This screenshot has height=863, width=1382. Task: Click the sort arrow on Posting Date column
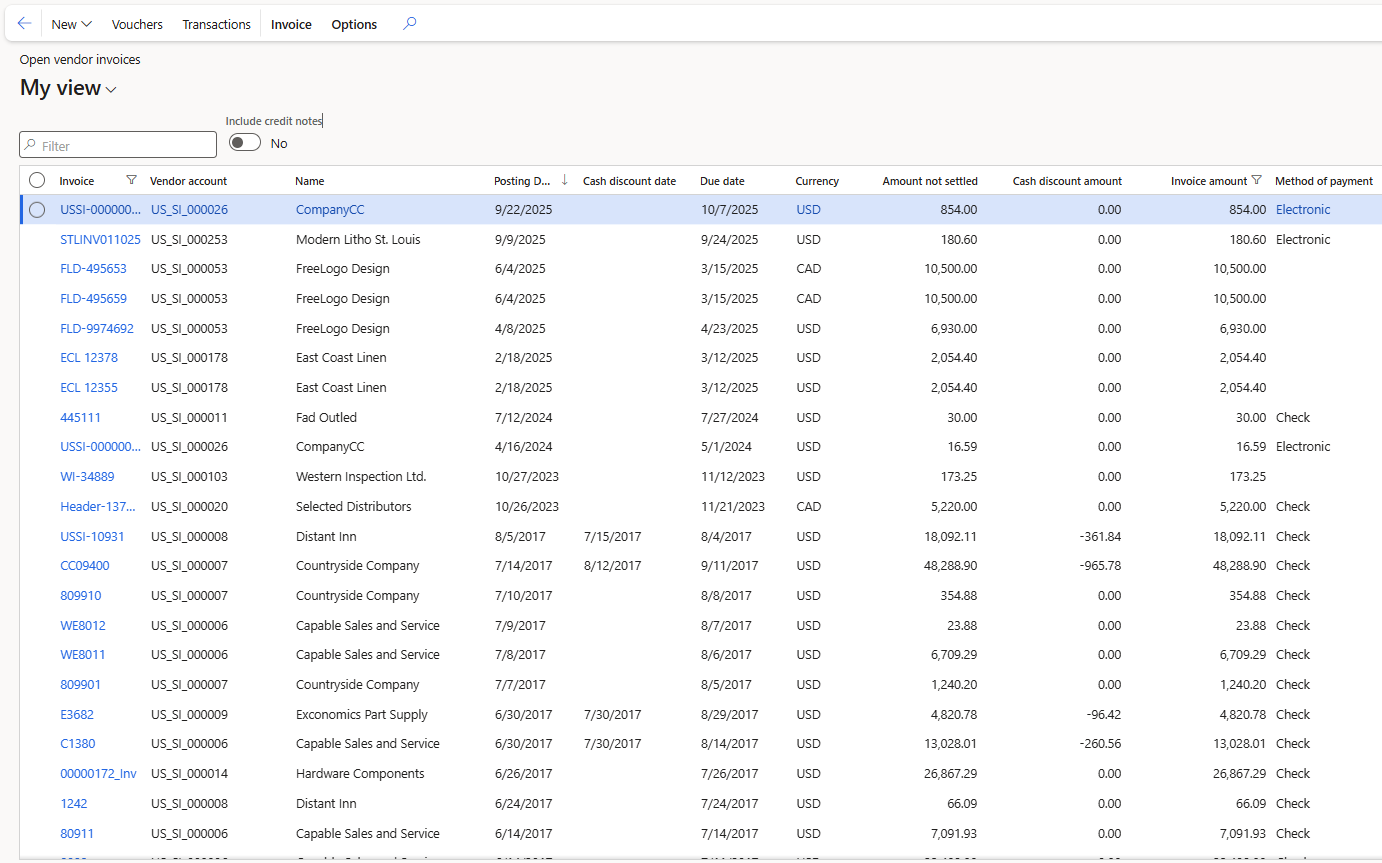pos(564,180)
